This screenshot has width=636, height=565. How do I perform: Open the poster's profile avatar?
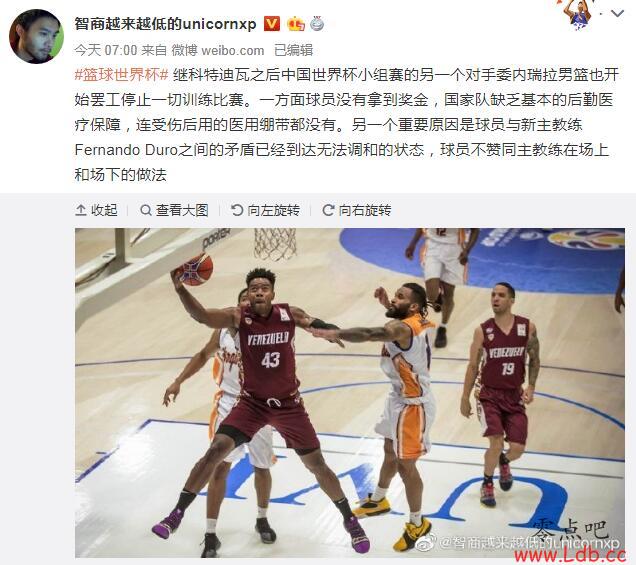[x=36, y=36]
